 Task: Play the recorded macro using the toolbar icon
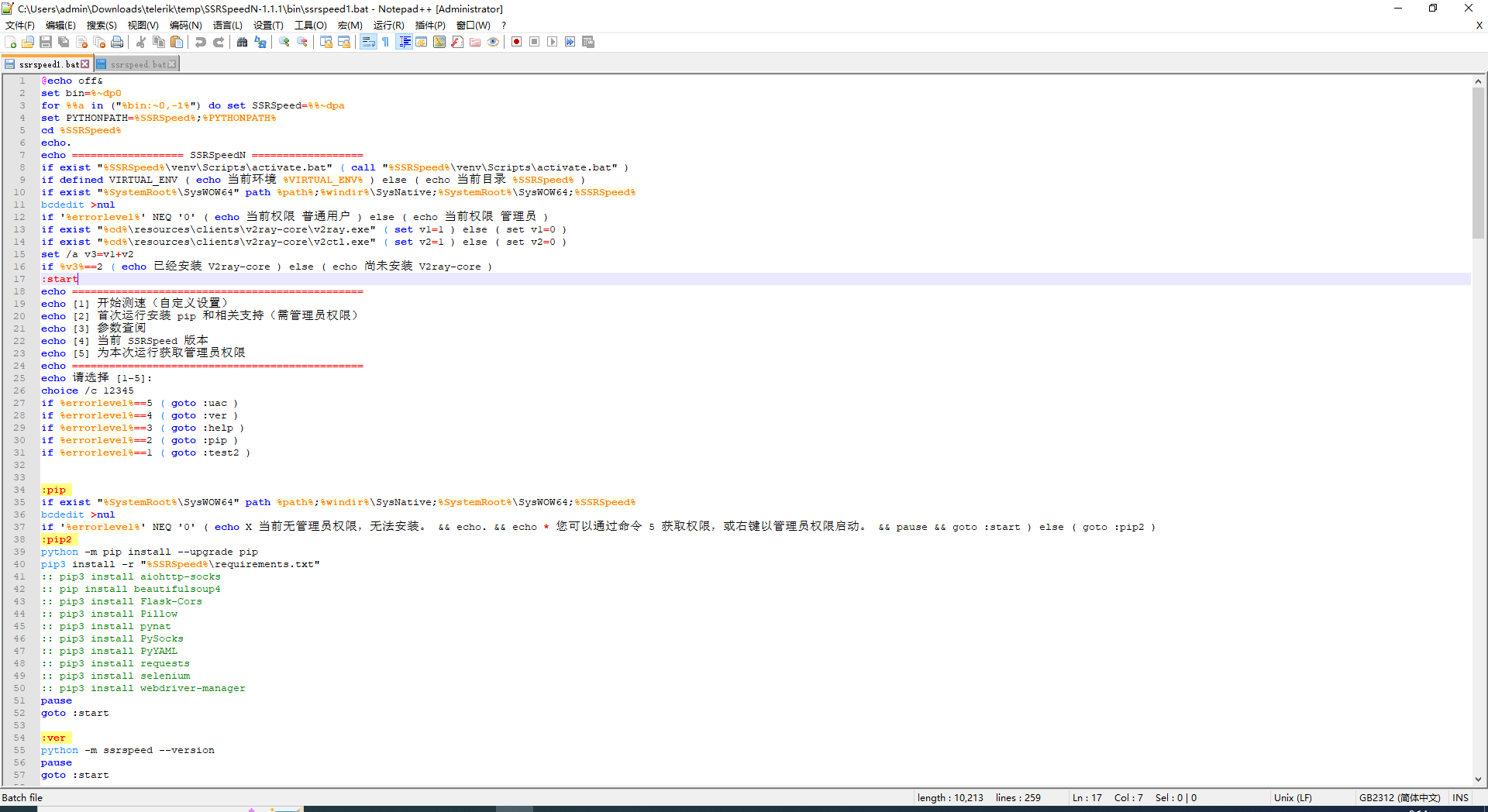coord(552,42)
